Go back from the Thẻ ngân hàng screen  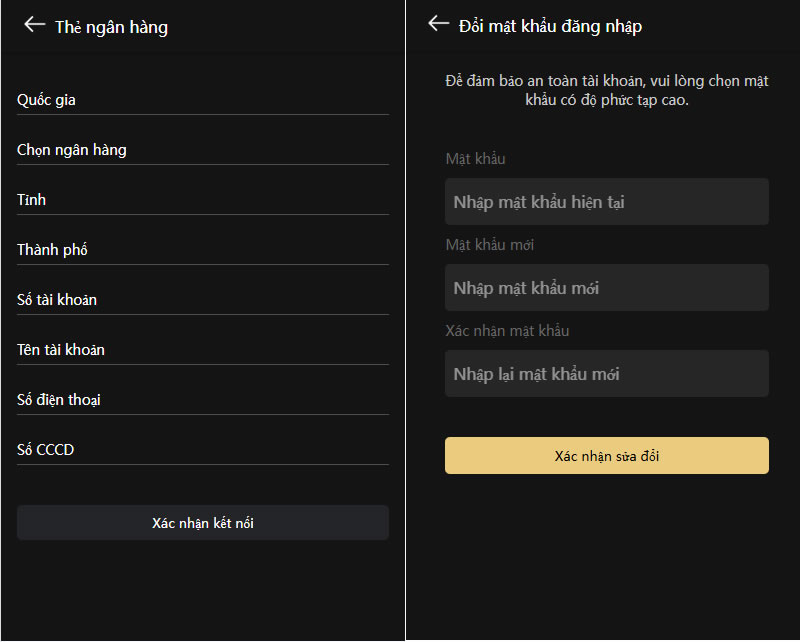tap(35, 25)
